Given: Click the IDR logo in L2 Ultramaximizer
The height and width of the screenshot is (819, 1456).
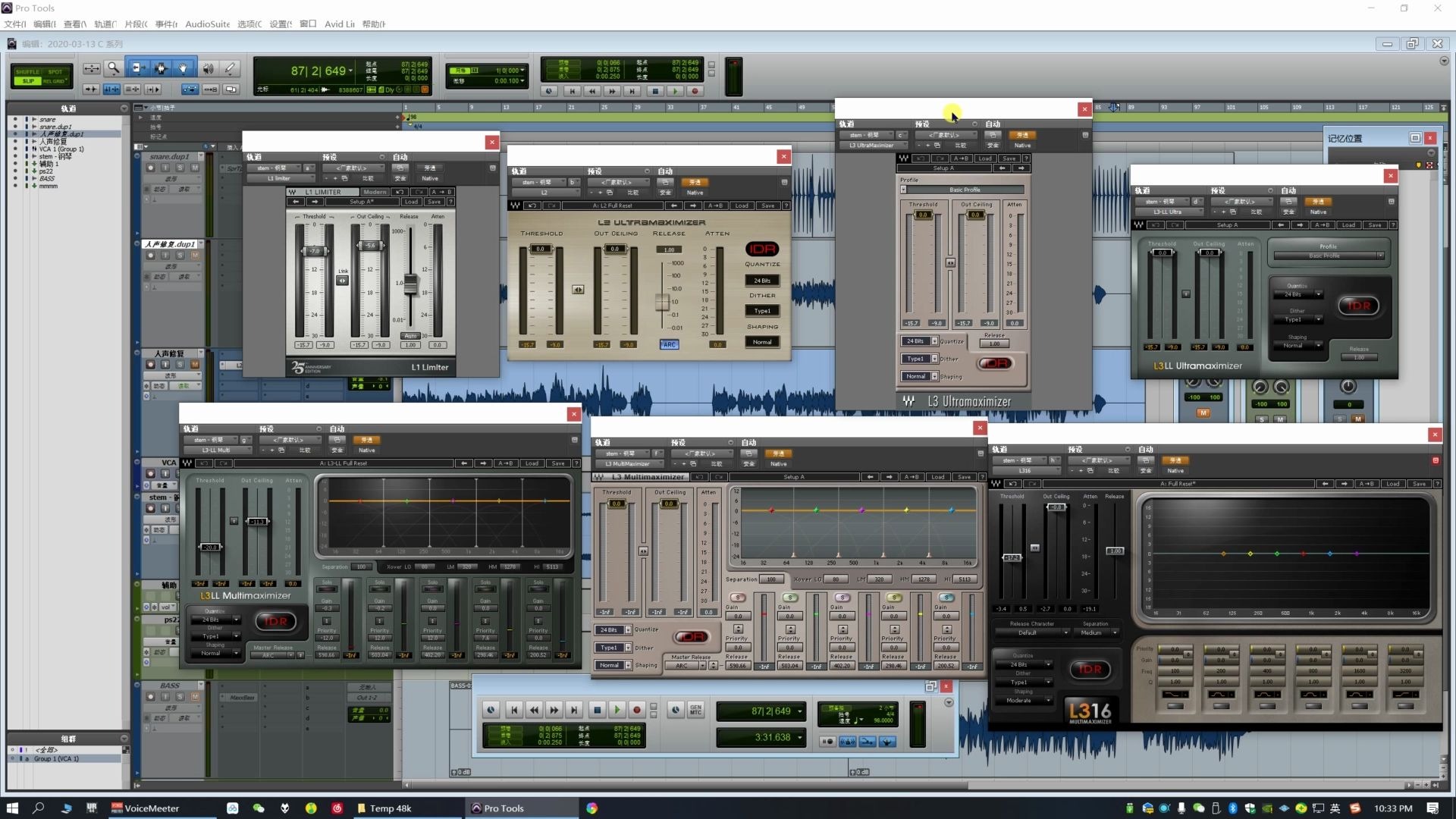Looking at the screenshot, I should [x=762, y=249].
